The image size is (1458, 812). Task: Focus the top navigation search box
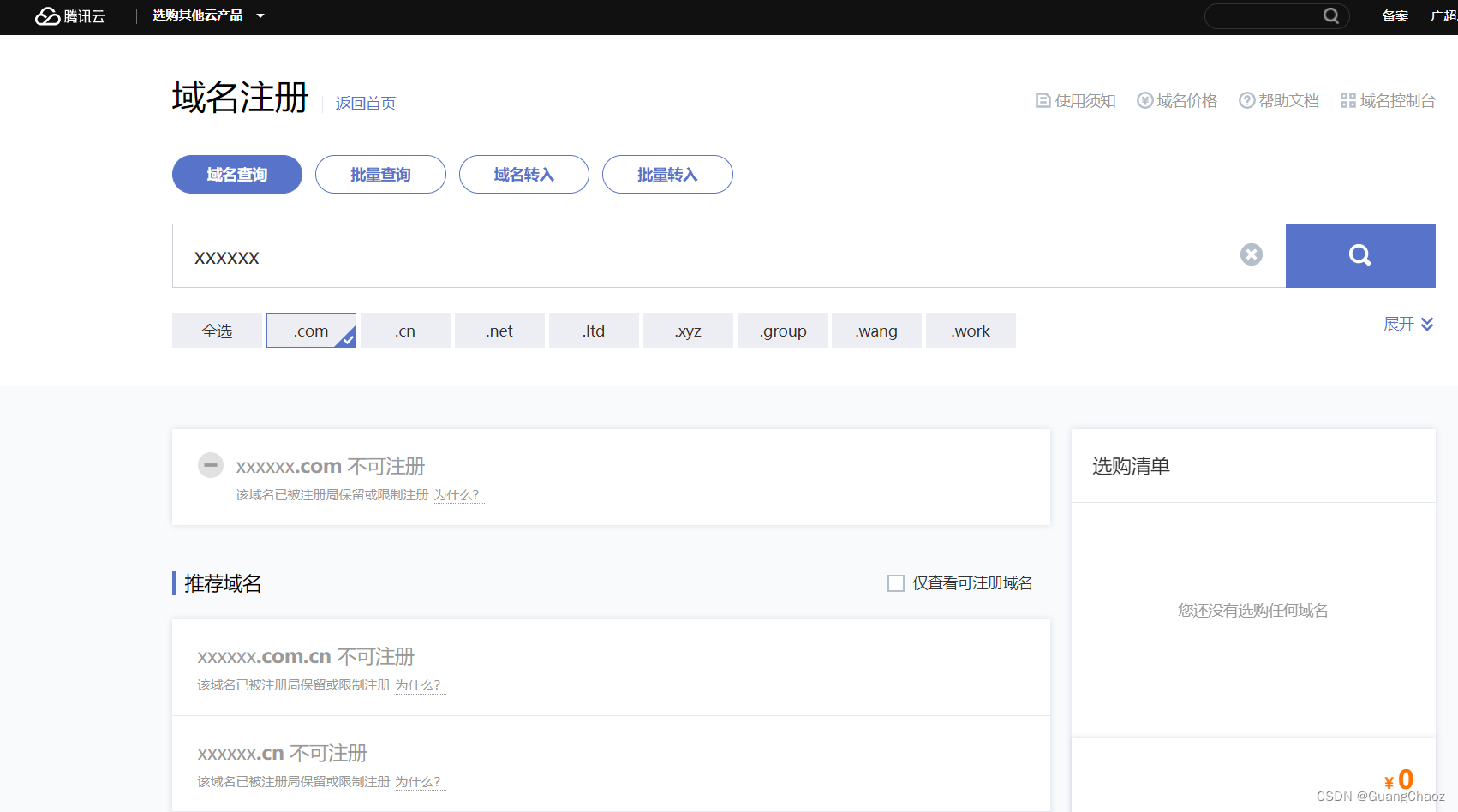(1276, 16)
